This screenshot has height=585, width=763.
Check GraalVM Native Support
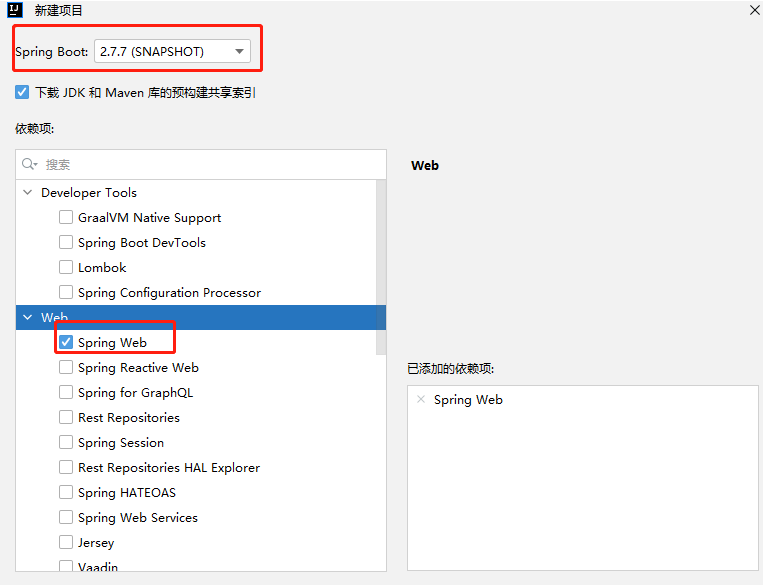point(66,217)
